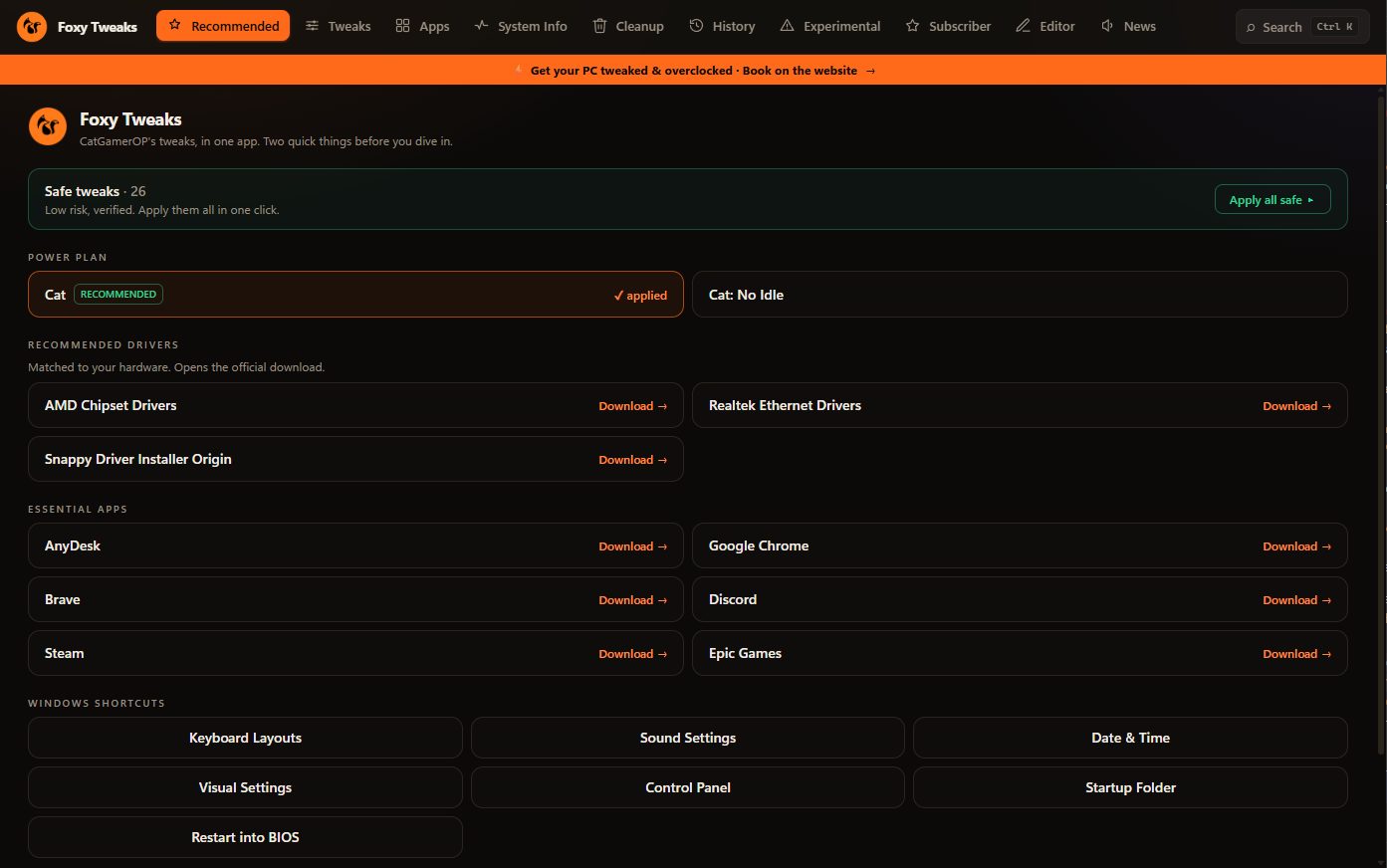Click the Search field

point(1302,27)
